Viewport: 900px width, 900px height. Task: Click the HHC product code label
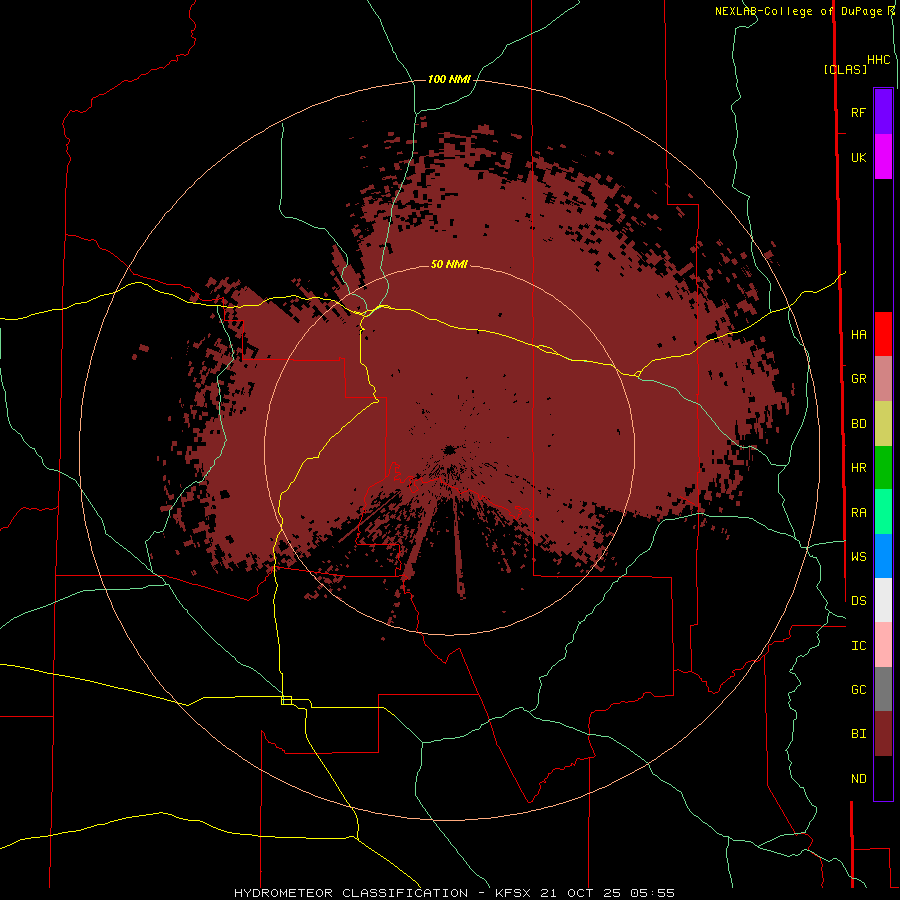click(879, 60)
